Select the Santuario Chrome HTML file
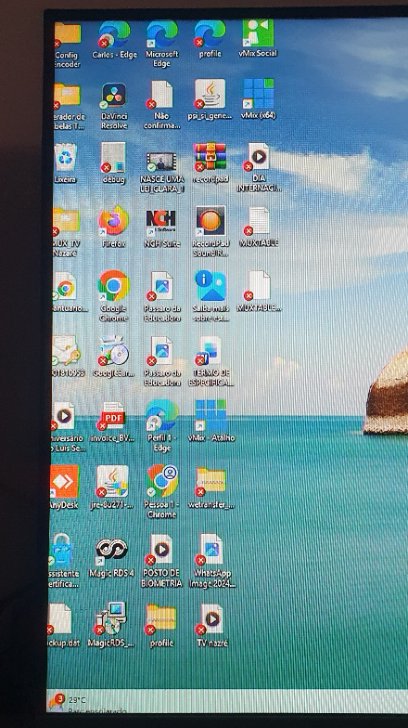408x728 pixels. [69, 292]
